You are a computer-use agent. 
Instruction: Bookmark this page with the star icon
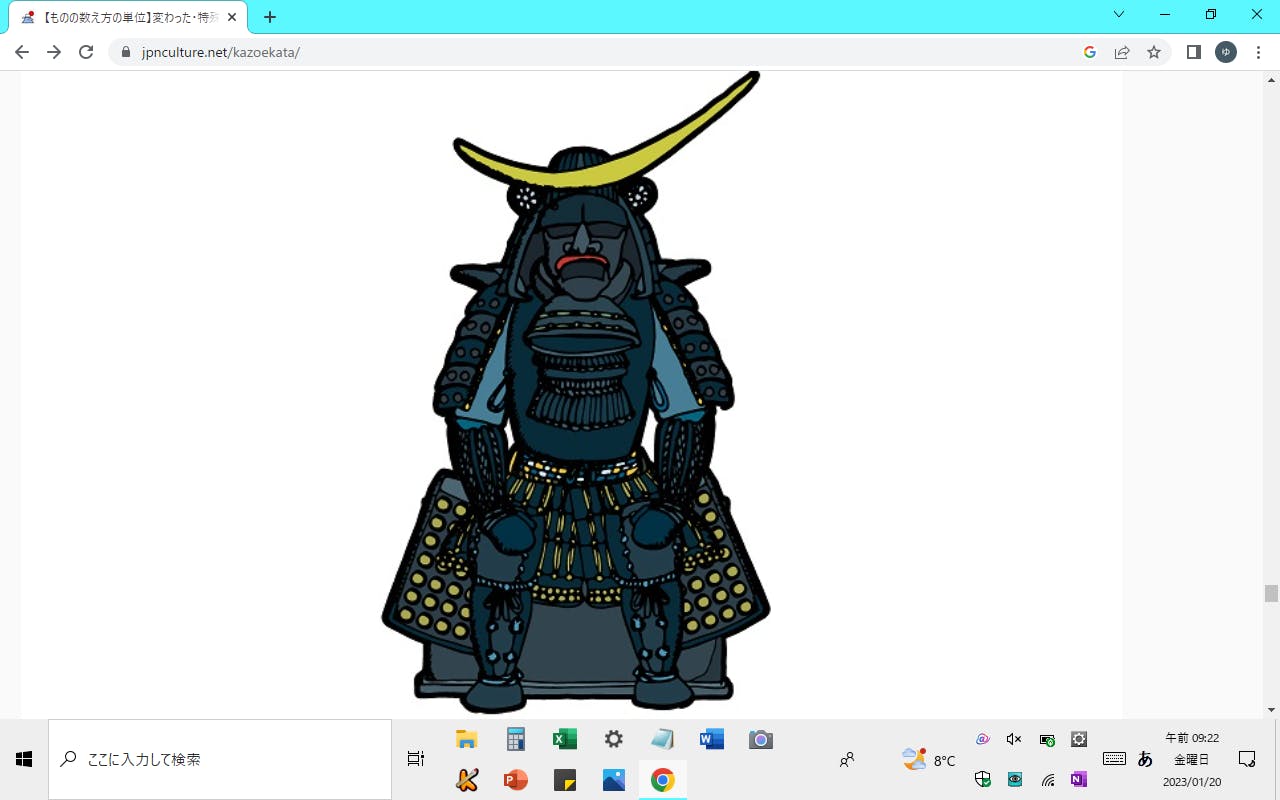click(1154, 52)
